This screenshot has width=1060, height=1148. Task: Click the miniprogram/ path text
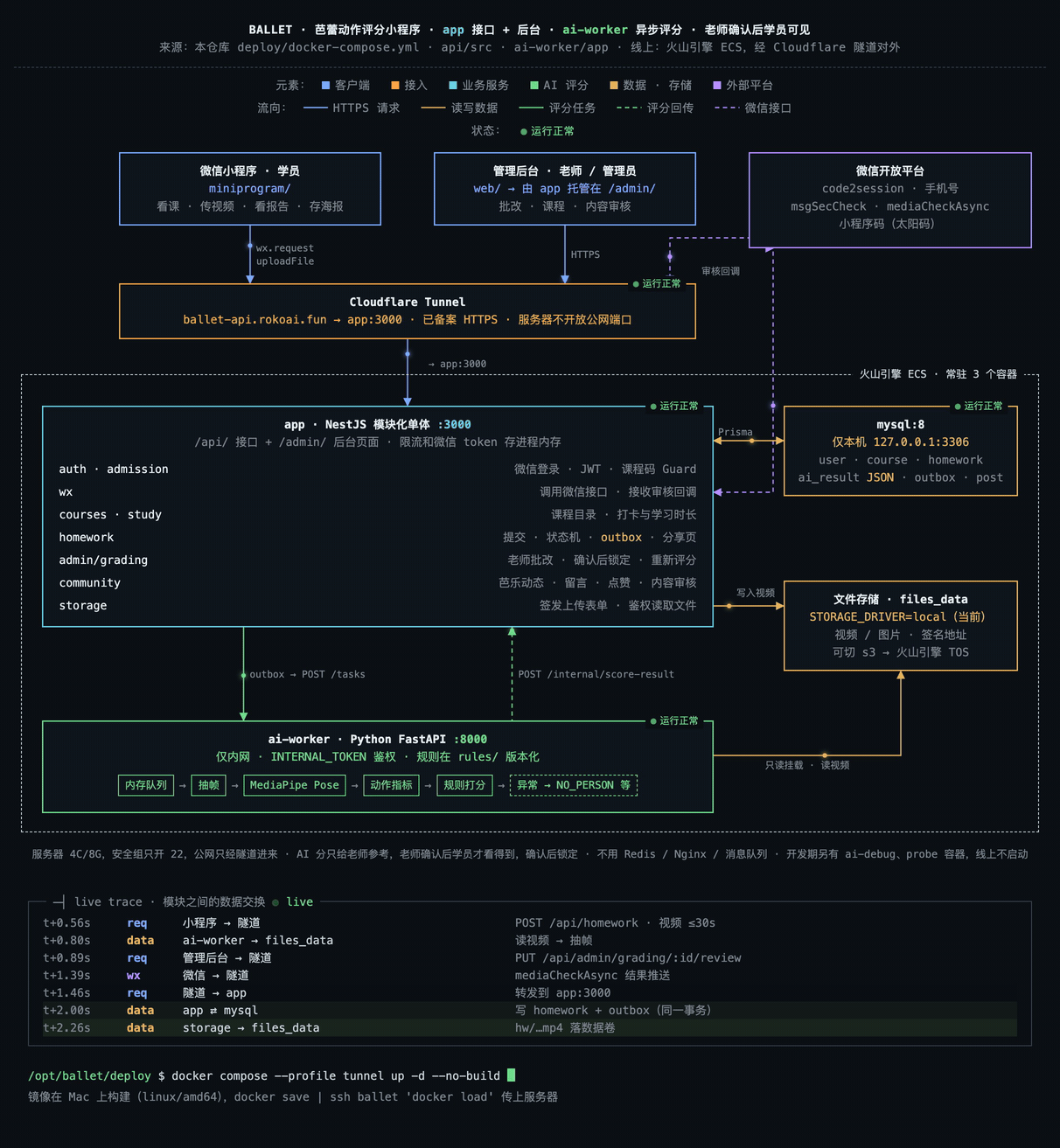[250, 188]
